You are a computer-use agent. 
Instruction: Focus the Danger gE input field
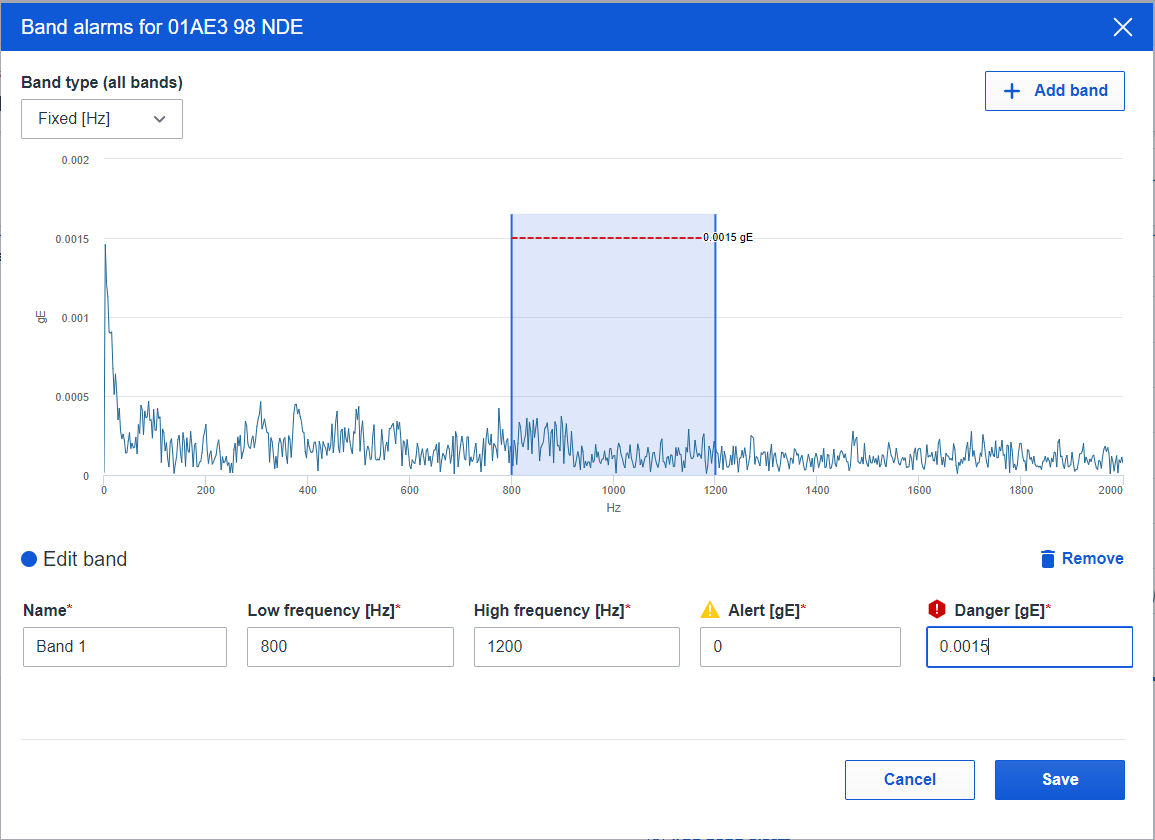point(1029,647)
